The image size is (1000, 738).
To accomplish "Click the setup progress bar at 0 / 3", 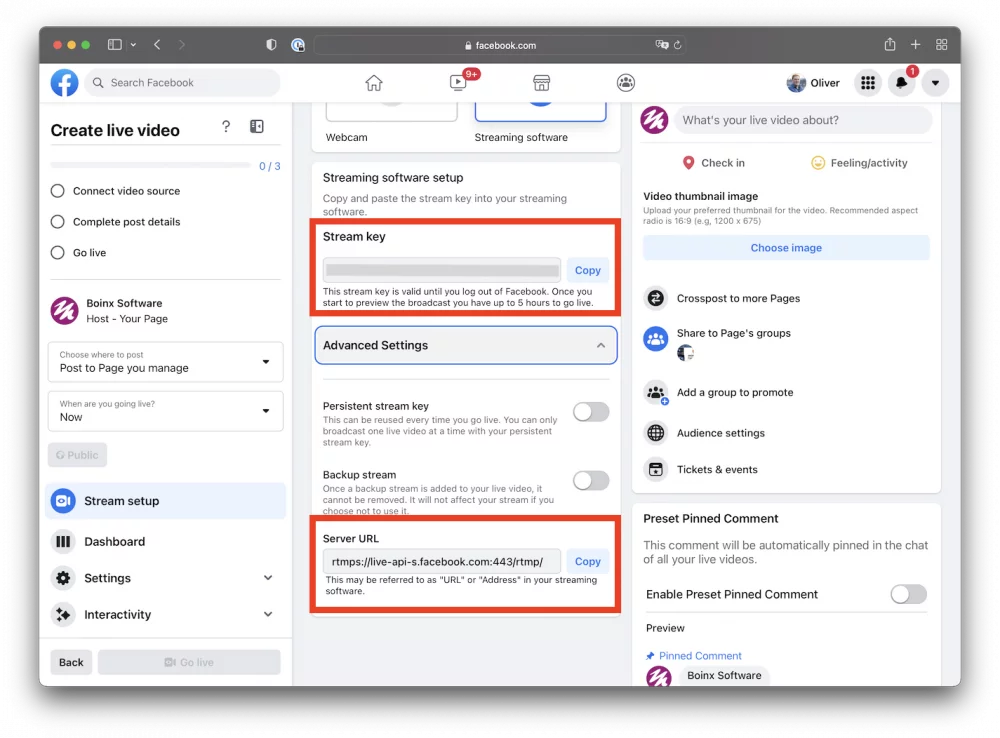I will click(x=151, y=165).
